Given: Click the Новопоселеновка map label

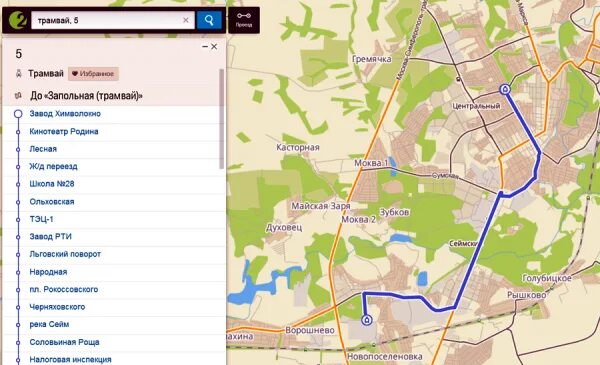Looking at the screenshot, I should (x=385, y=357).
